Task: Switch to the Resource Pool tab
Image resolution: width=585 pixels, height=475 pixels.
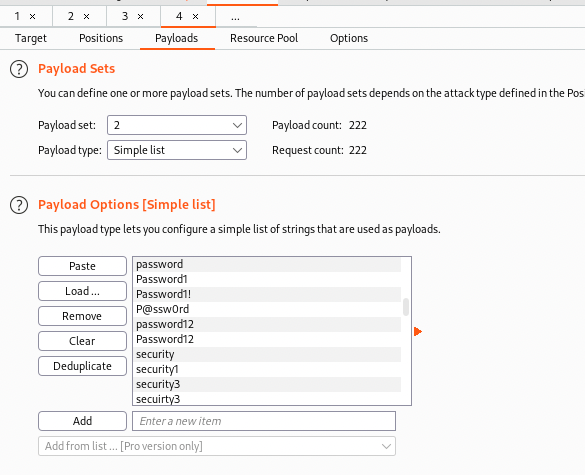Action: (264, 38)
